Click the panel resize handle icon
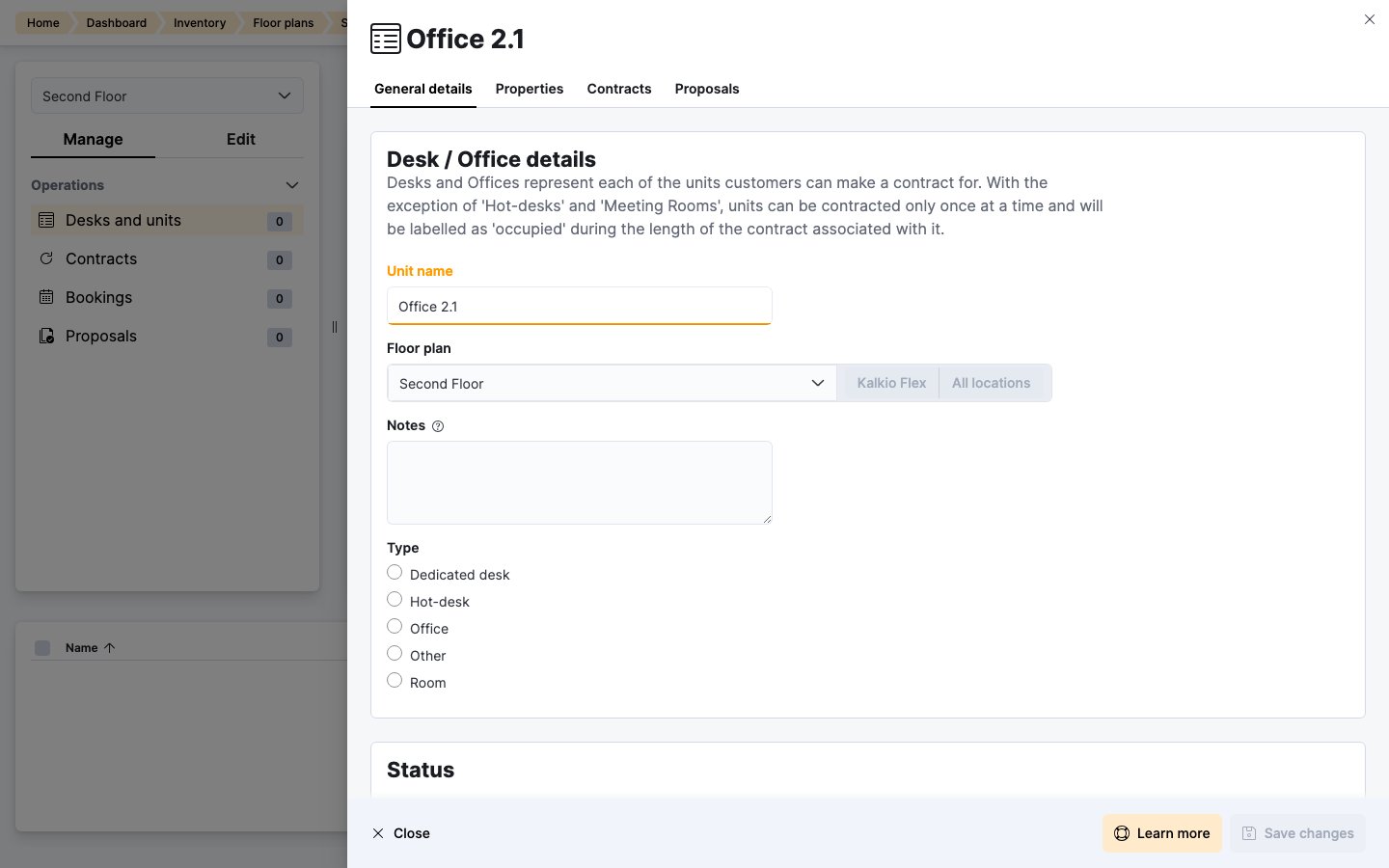The image size is (1389, 868). coord(335,327)
